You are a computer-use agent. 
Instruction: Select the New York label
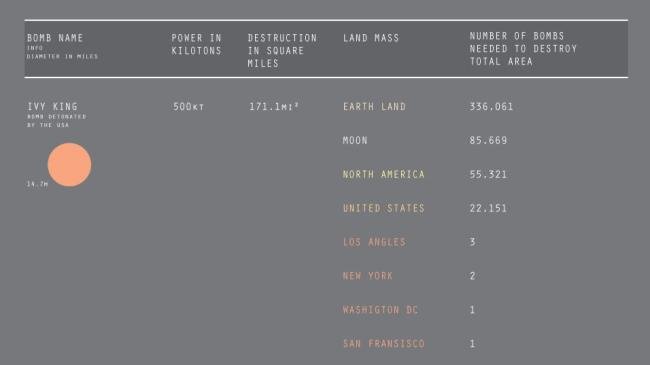(x=368, y=276)
